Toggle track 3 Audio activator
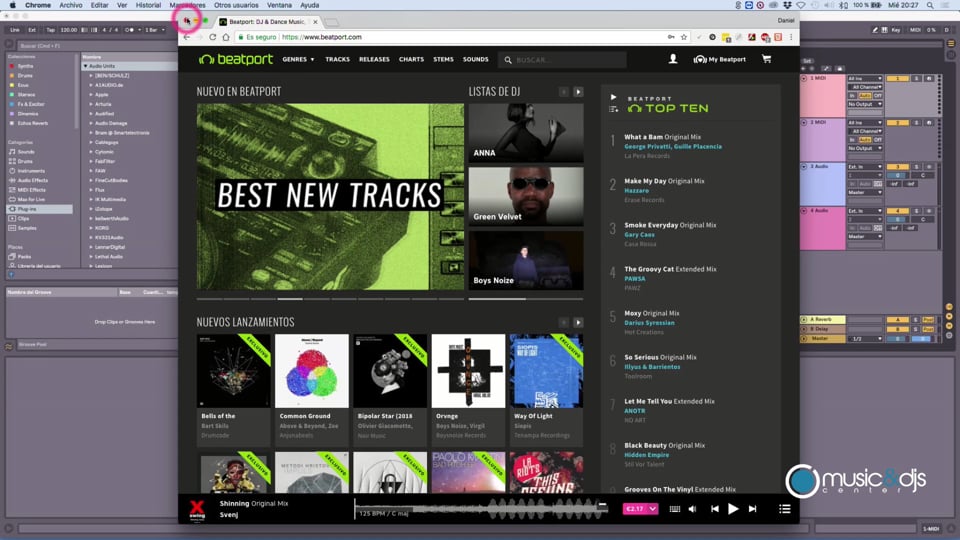The image size is (960, 540). pos(898,167)
